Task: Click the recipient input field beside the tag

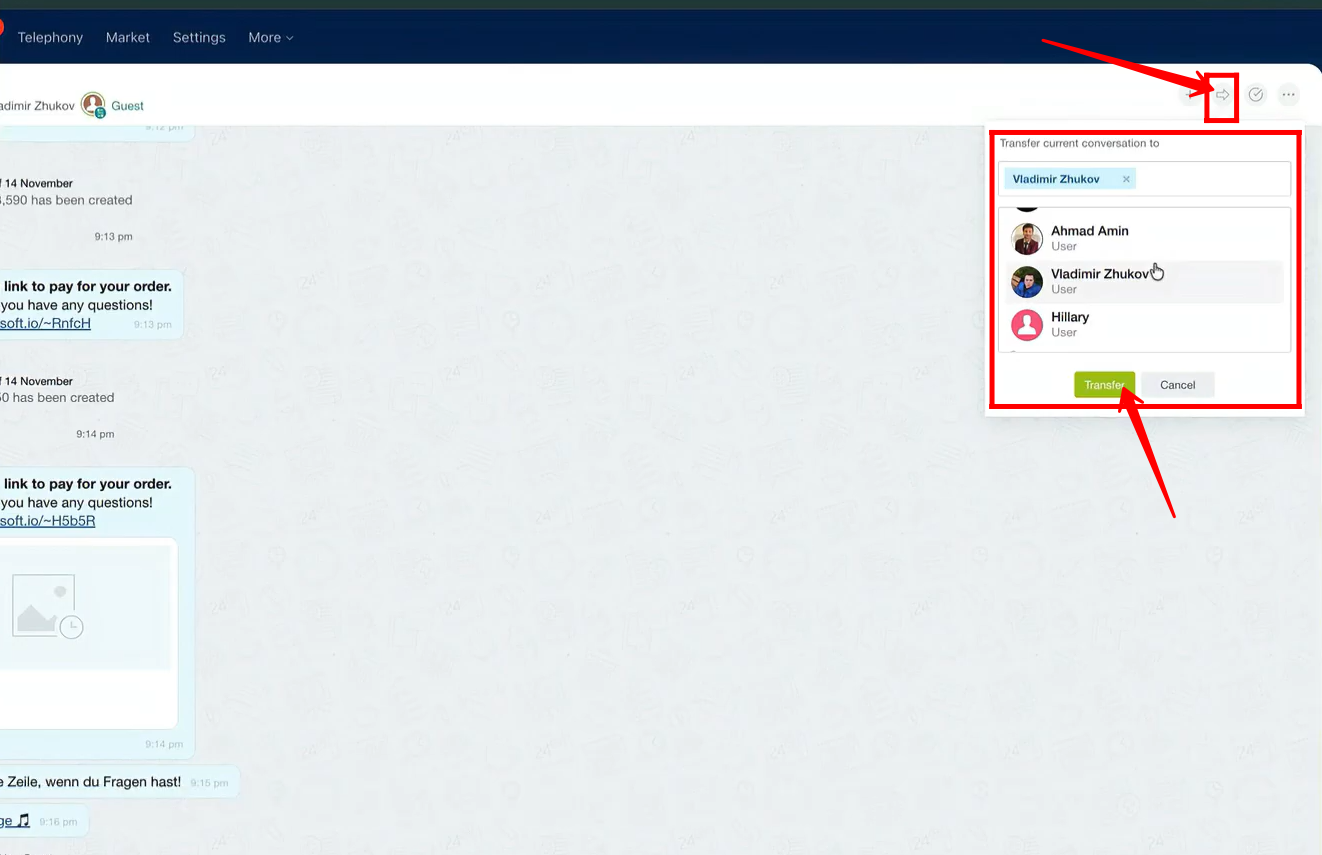Action: click(1210, 180)
